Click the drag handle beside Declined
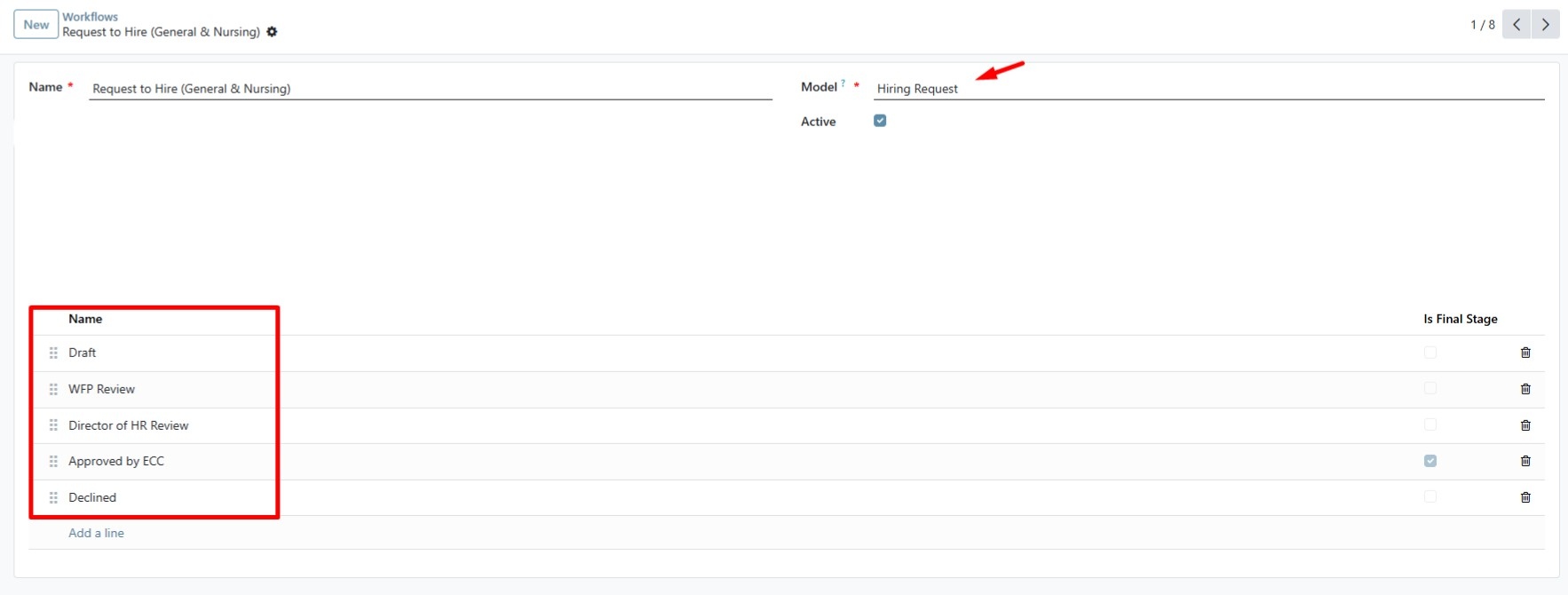 point(53,497)
